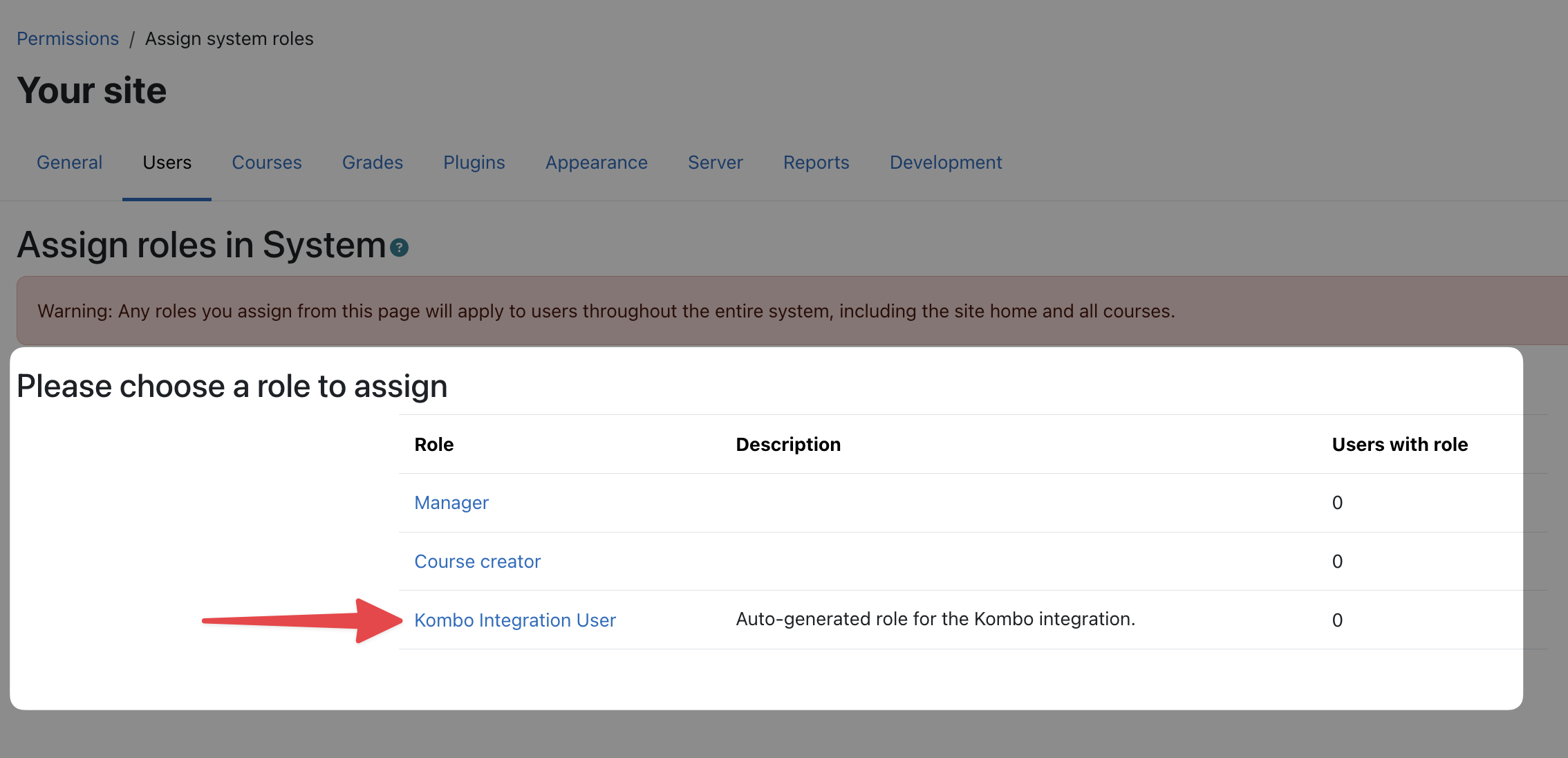
Task: Open the Courses tab
Action: coord(266,163)
